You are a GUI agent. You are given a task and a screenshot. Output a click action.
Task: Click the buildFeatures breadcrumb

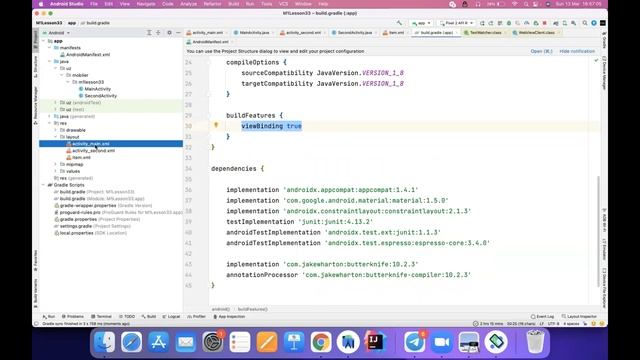coord(252,309)
